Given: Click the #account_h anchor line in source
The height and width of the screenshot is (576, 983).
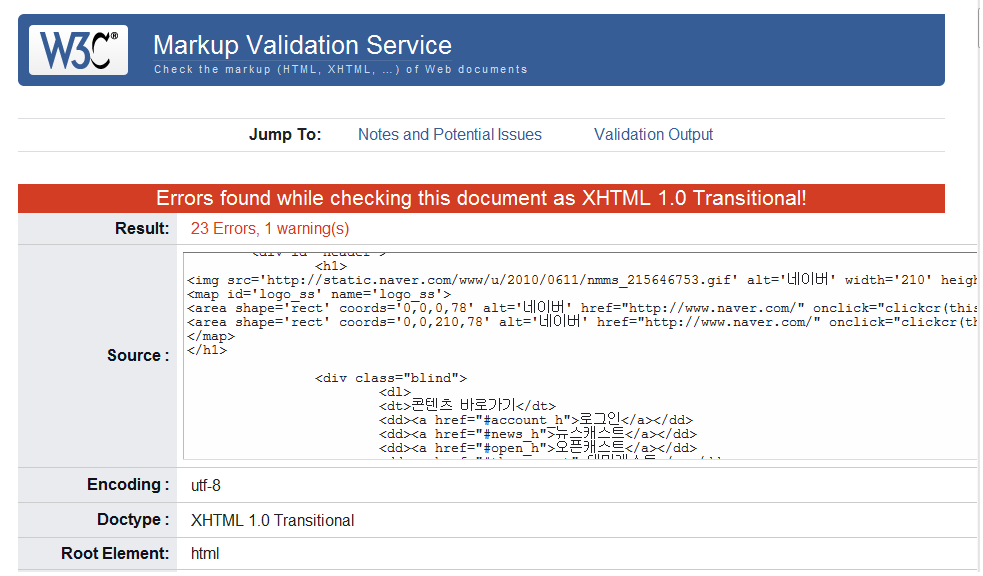Looking at the screenshot, I should click(x=535, y=420).
